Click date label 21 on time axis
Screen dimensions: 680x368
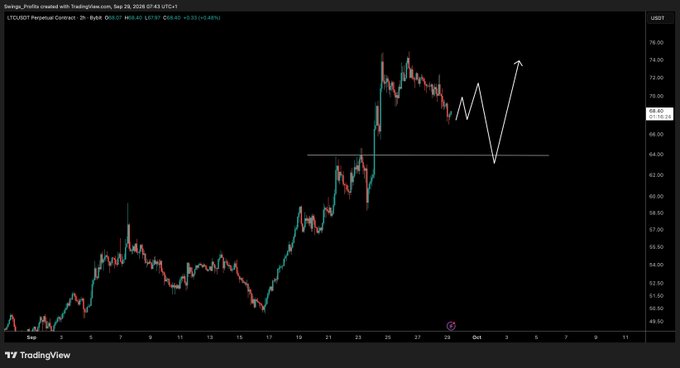click(x=328, y=337)
